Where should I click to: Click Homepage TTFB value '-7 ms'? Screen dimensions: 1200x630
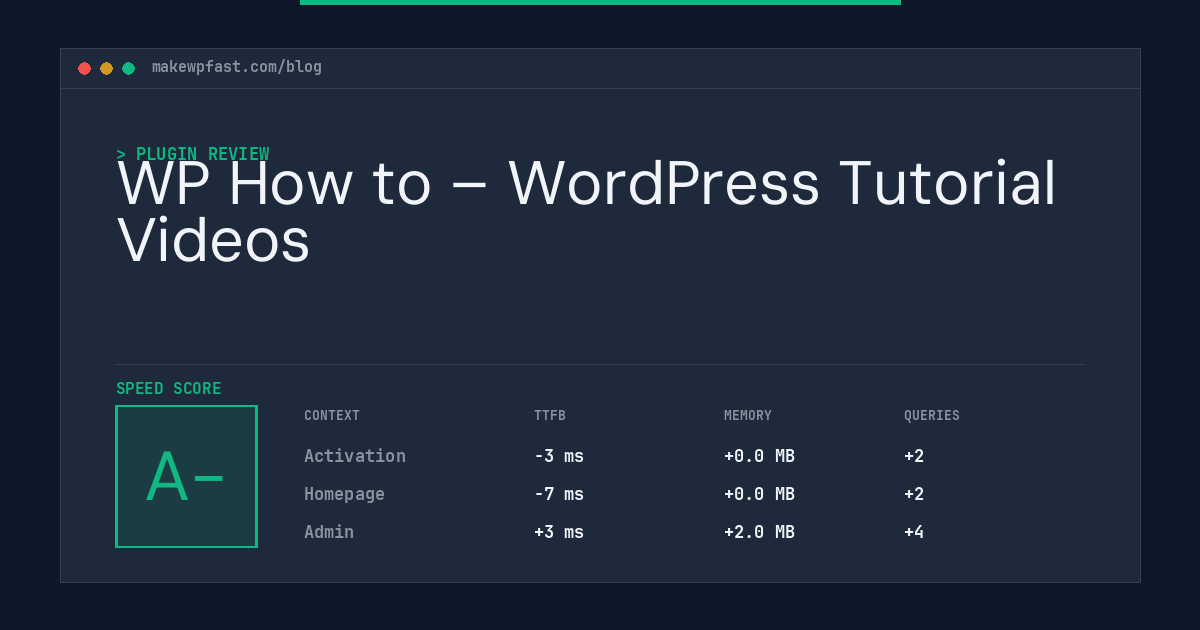(x=559, y=494)
